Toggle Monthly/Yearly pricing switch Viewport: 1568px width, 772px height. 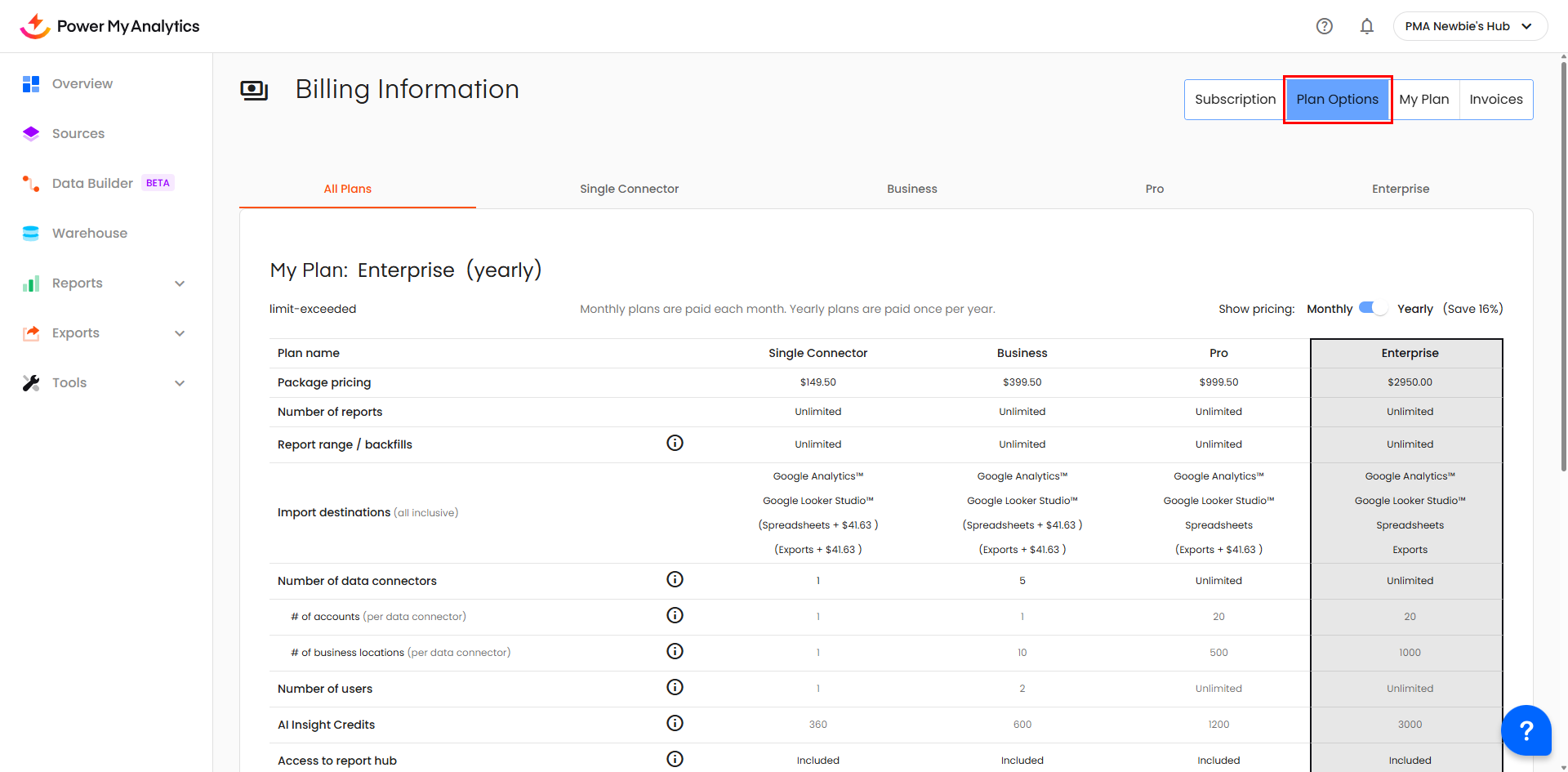click(1373, 308)
